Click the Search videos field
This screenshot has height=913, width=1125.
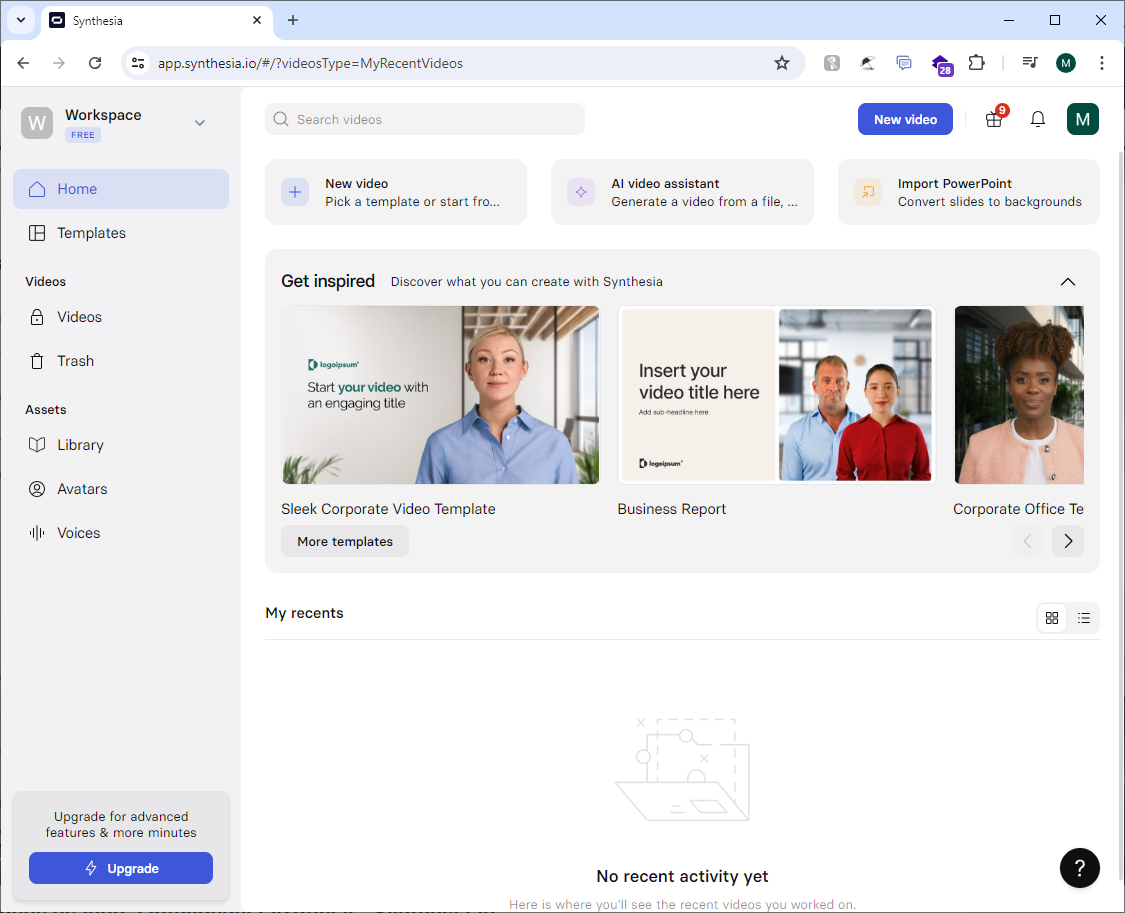(425, 119)
